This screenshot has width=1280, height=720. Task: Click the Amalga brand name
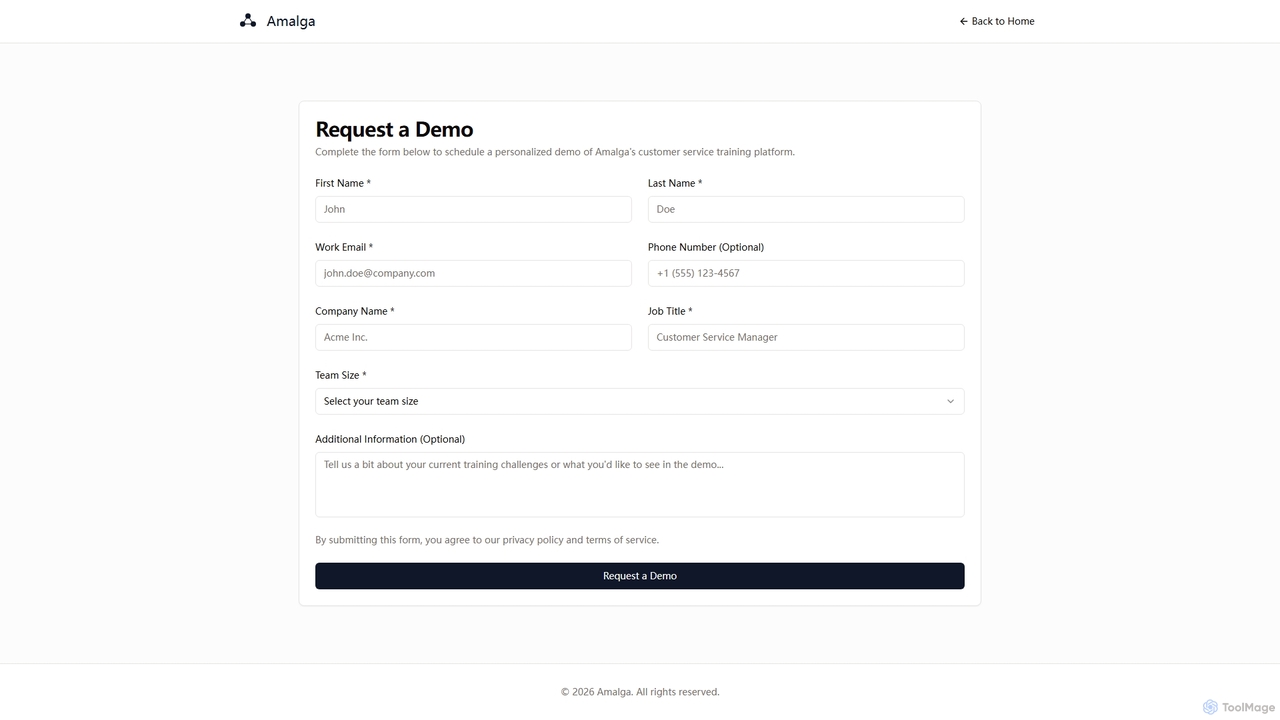point(291,21)
